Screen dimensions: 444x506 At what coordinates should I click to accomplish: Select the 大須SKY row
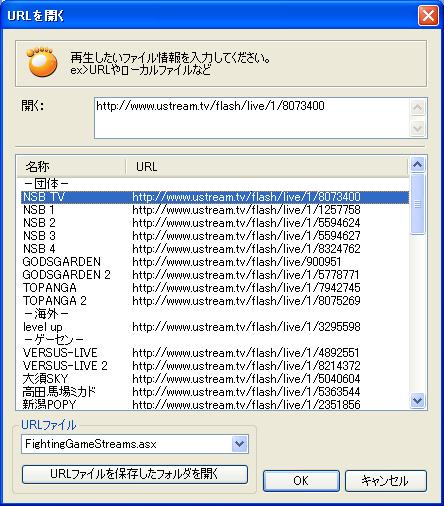[215, 379]
